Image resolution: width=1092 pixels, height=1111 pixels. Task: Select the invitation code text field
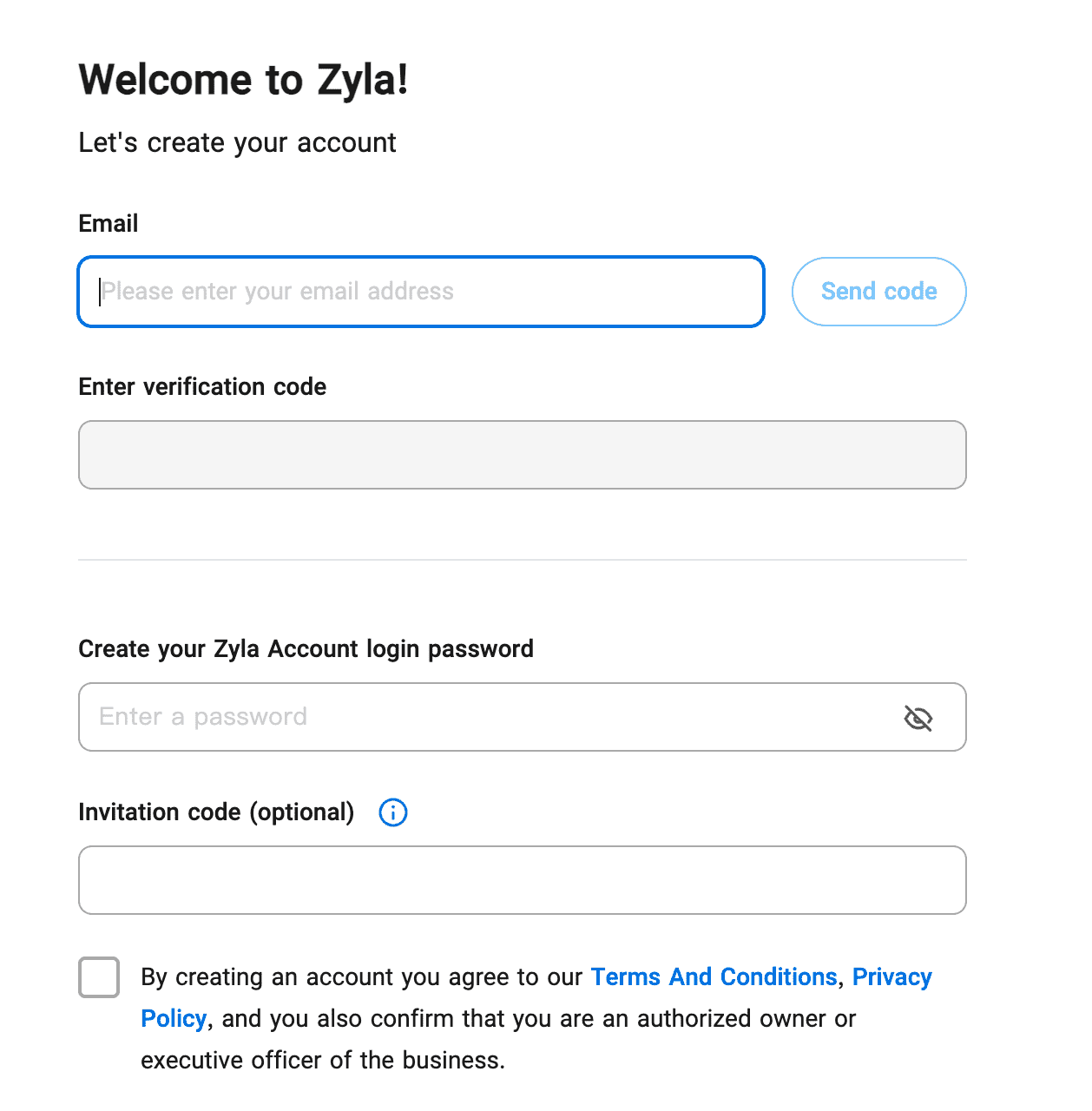click(522, 880)
